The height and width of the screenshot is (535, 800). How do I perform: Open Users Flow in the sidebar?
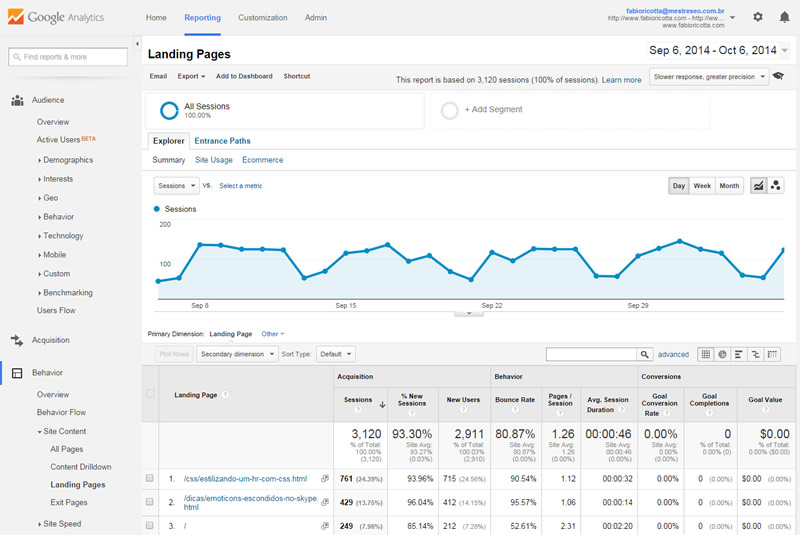pos(56,310)
